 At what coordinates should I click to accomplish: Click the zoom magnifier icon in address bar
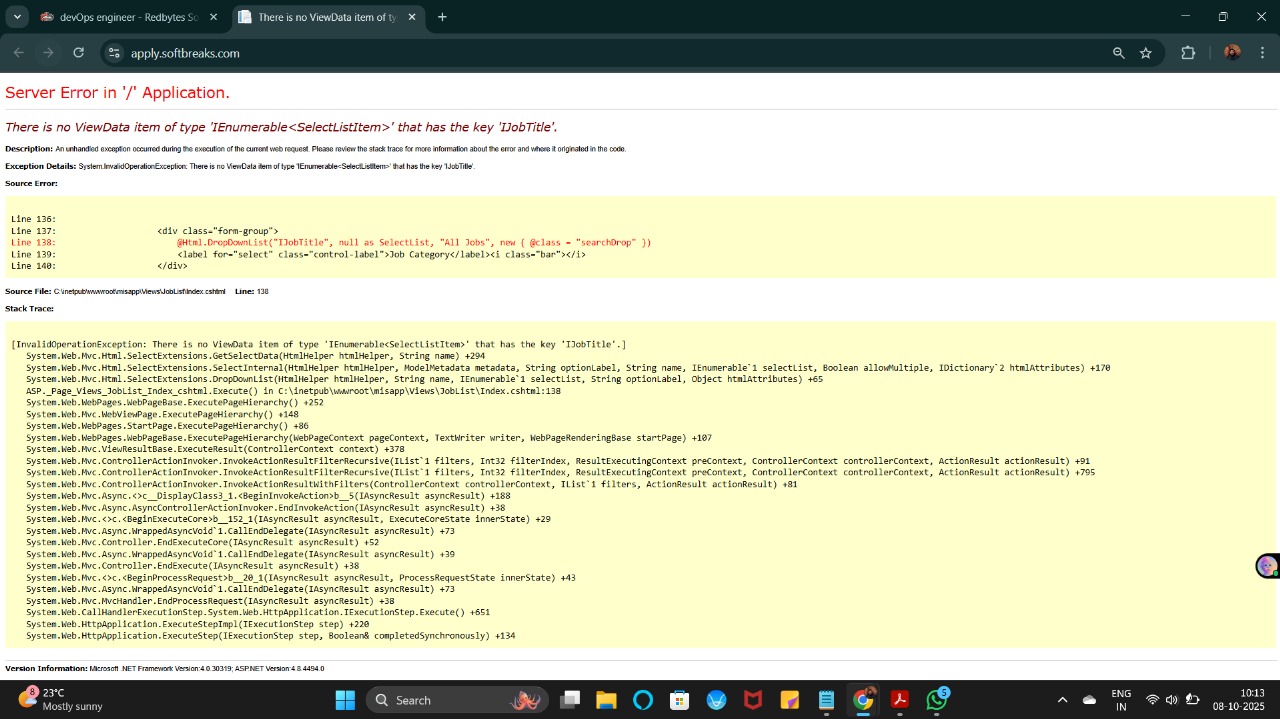pos(1119,53)
